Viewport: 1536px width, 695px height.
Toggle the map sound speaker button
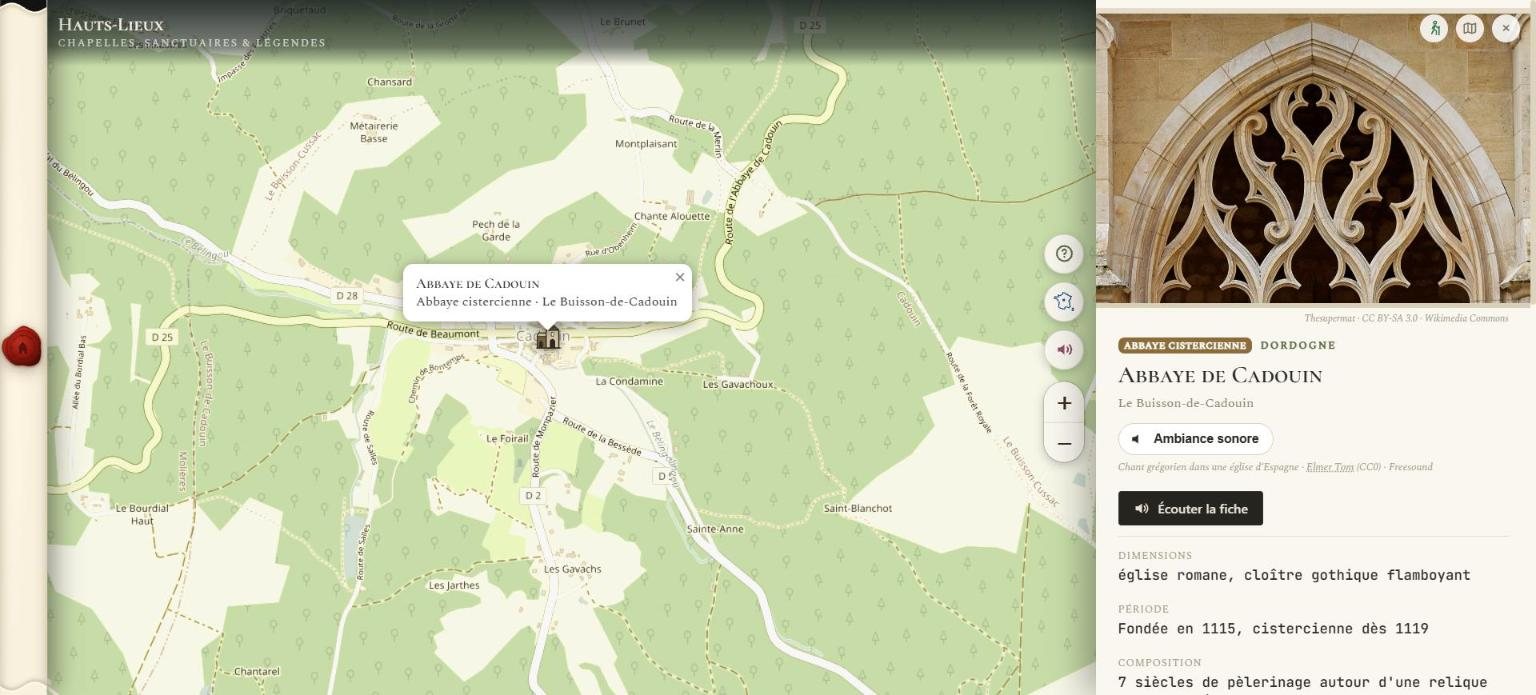[1064, 350]
